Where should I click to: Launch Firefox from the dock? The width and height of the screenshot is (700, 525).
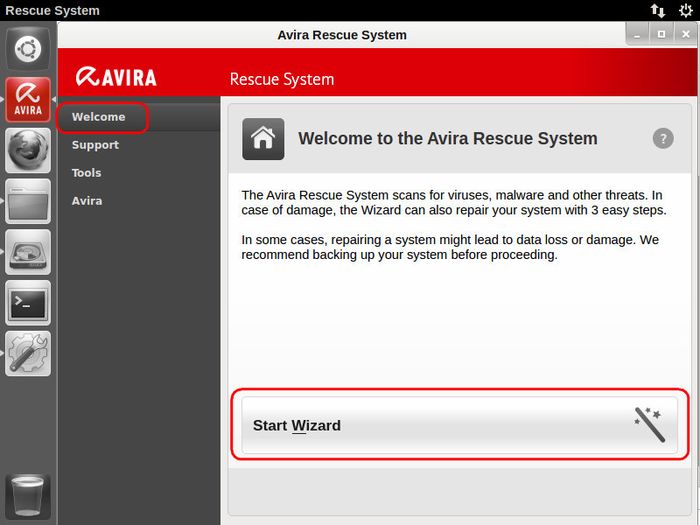pos(28,151)
